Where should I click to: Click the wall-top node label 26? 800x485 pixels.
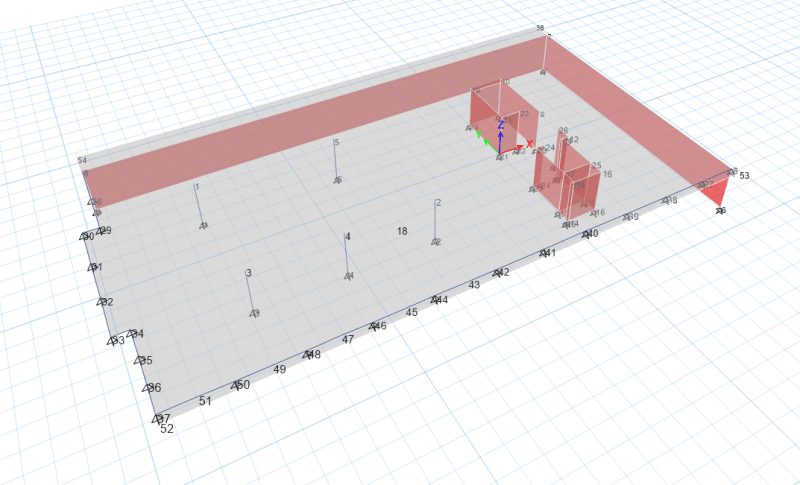coord(563,131)
